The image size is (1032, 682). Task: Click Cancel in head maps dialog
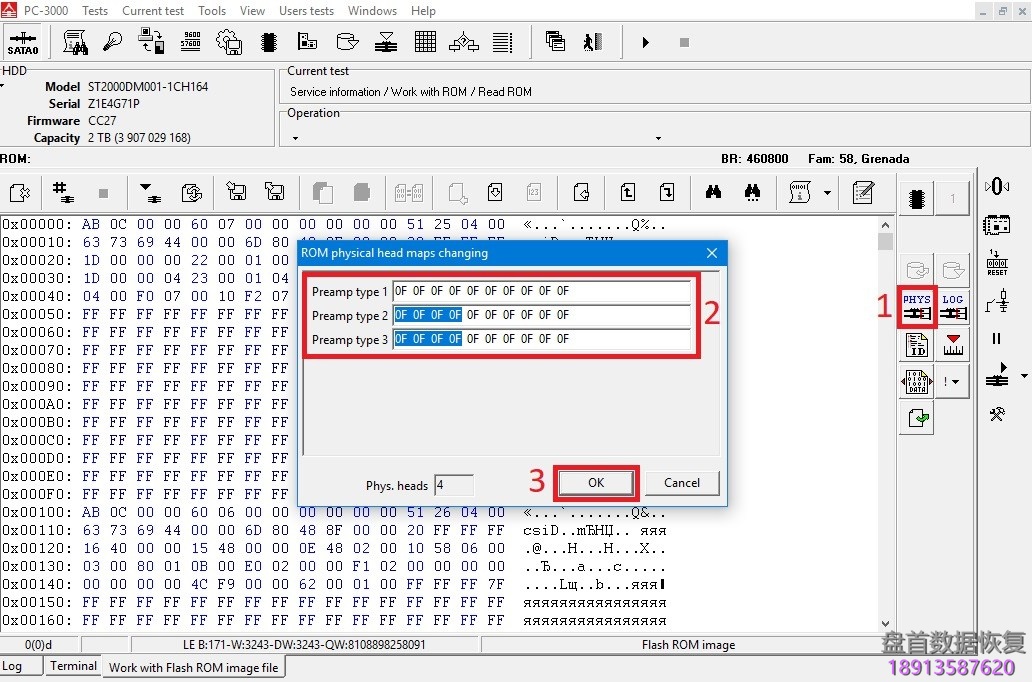(x=681, y=483)
